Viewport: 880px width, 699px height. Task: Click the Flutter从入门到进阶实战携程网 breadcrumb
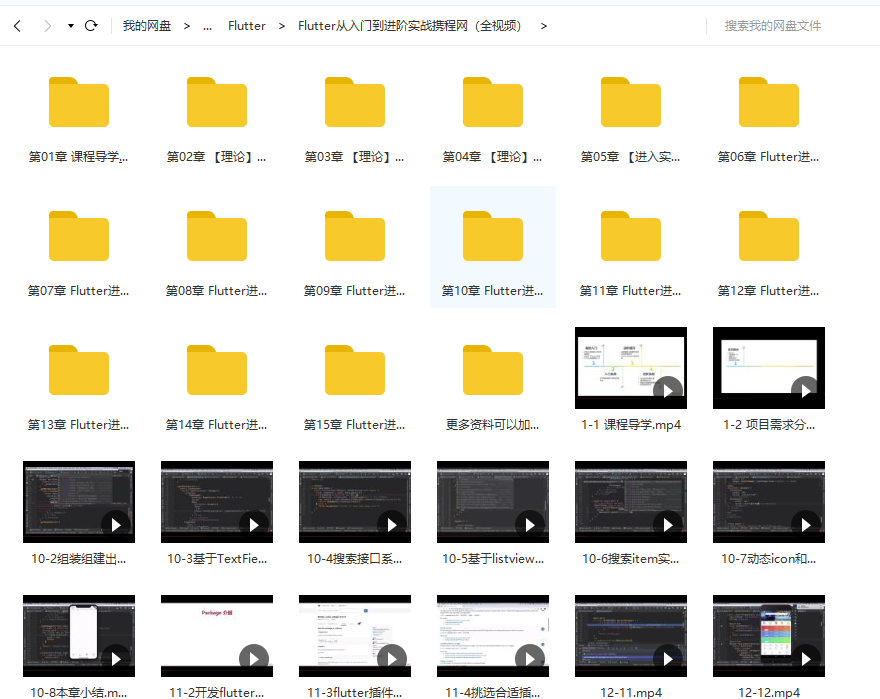click(411, 25)
